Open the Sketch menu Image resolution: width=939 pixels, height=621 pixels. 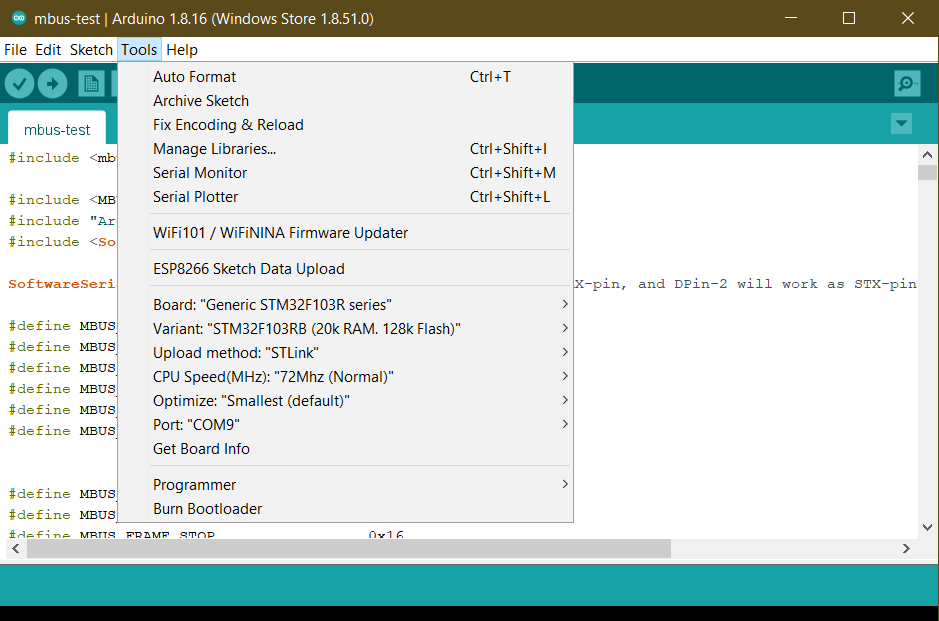[91, 50]
